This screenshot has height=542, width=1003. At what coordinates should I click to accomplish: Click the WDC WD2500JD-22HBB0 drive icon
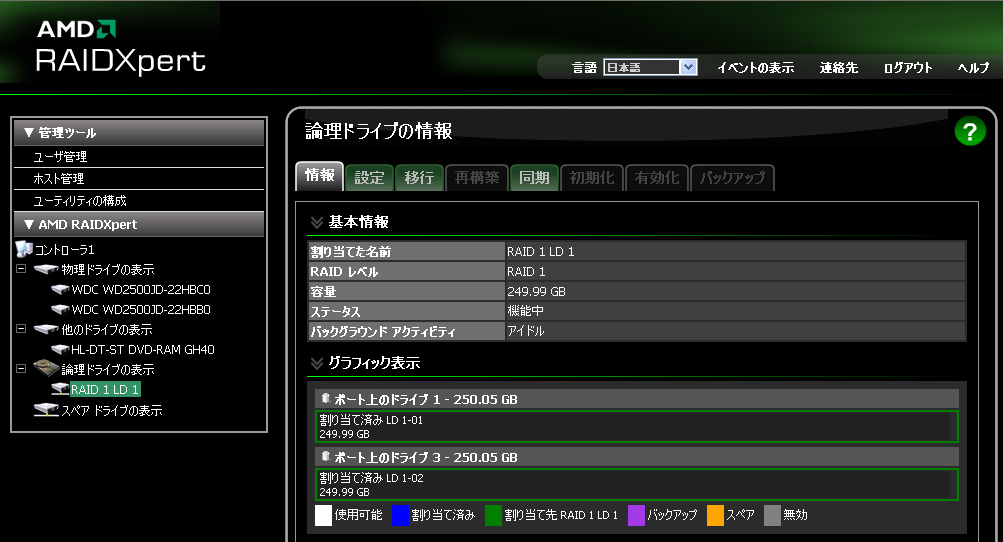60,309
